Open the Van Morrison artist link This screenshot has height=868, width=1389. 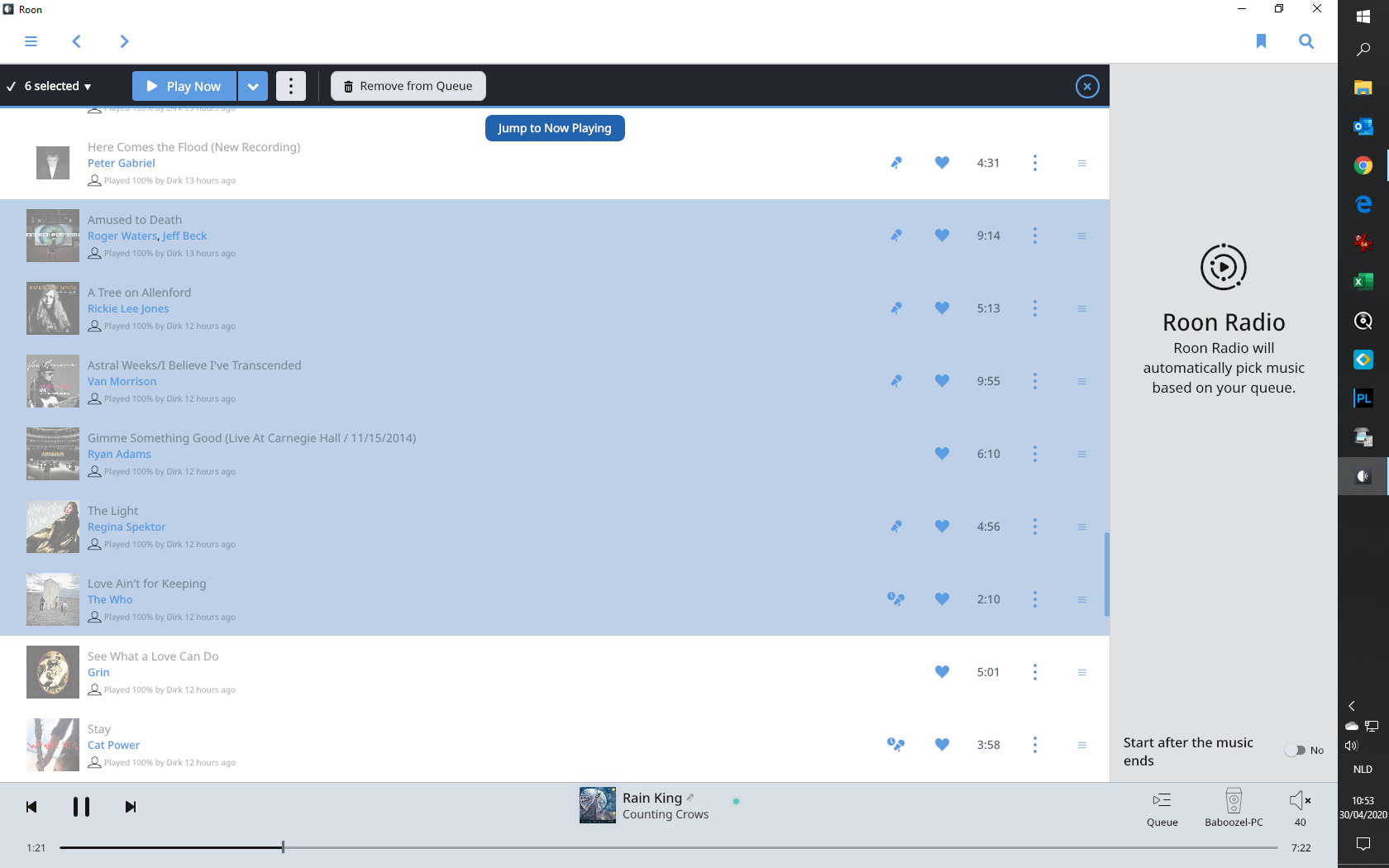pyautogui.click(x=122, y=381)
